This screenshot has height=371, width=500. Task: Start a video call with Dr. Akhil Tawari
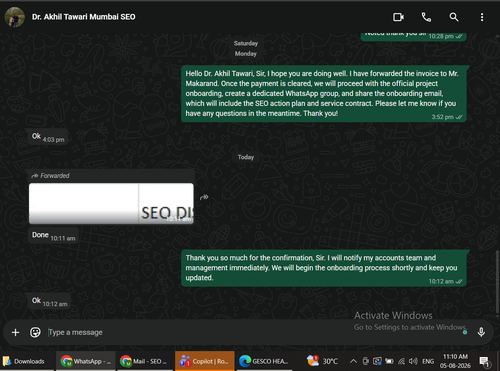click(398, 17)
